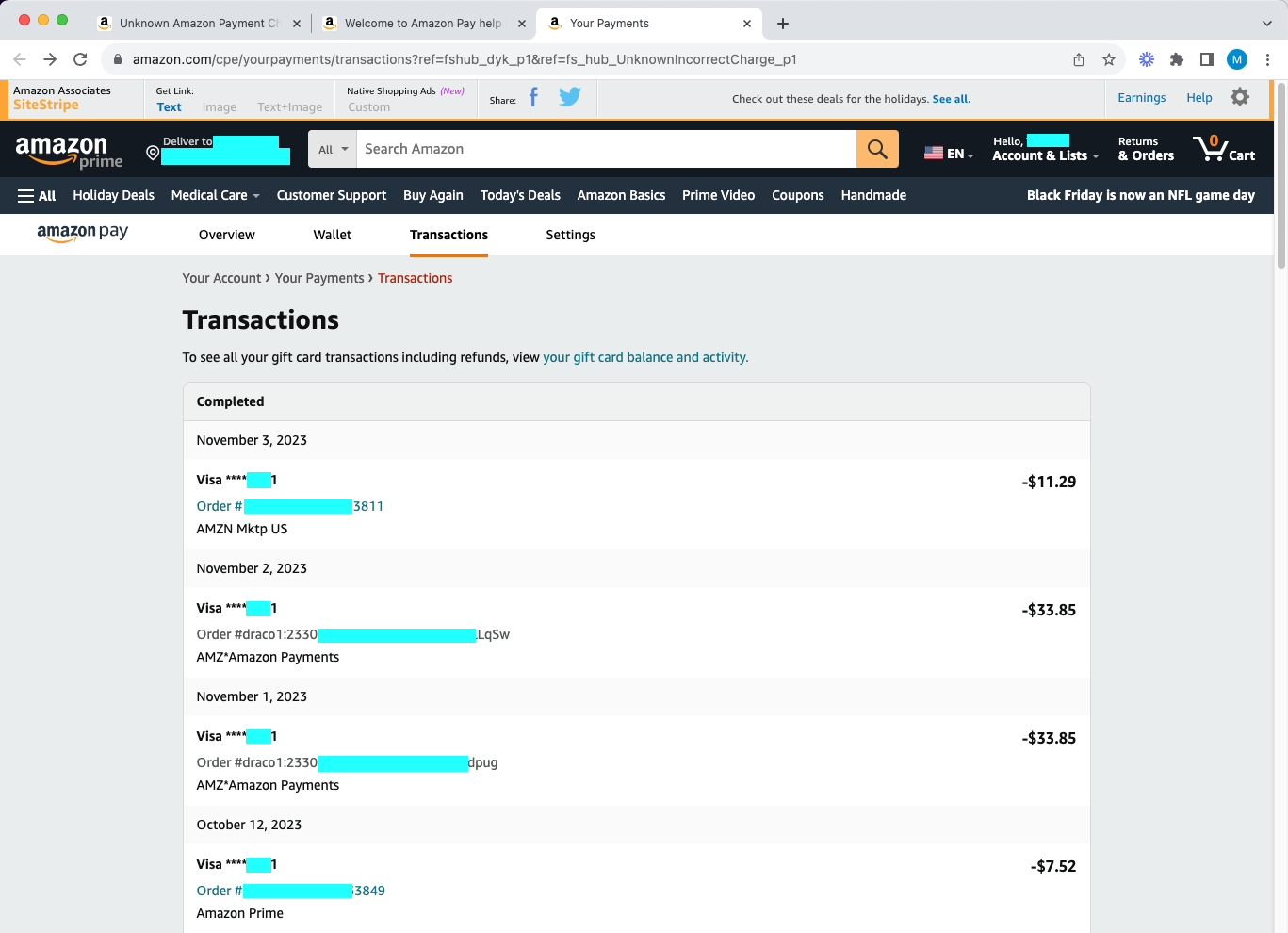Bookmark this page with the star icon
Screen dimensions: 1288x933
coord(1109,59)
